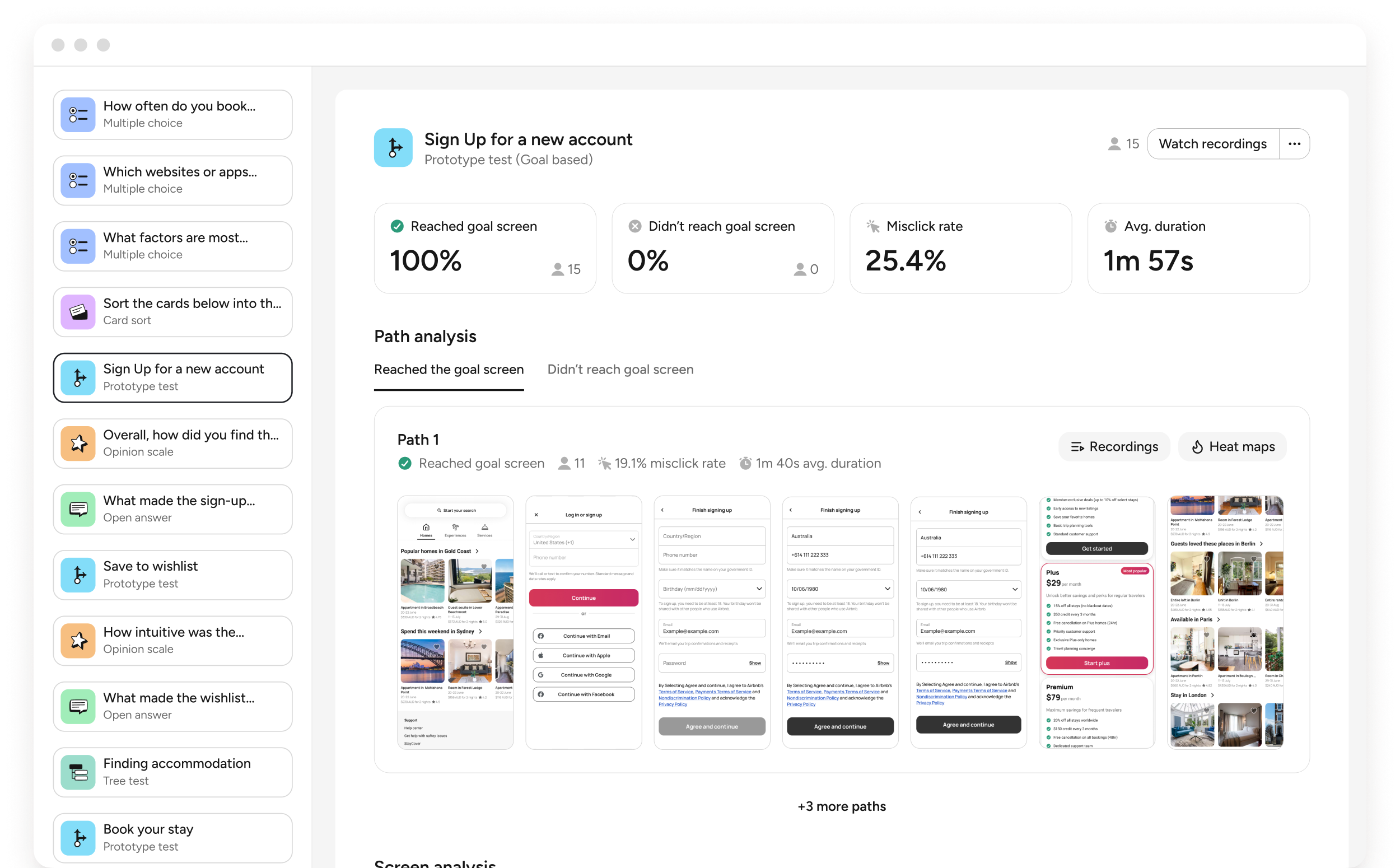Open the 'Log in or sign up' screen thumbnail
1400x868 pixels.
584,622
